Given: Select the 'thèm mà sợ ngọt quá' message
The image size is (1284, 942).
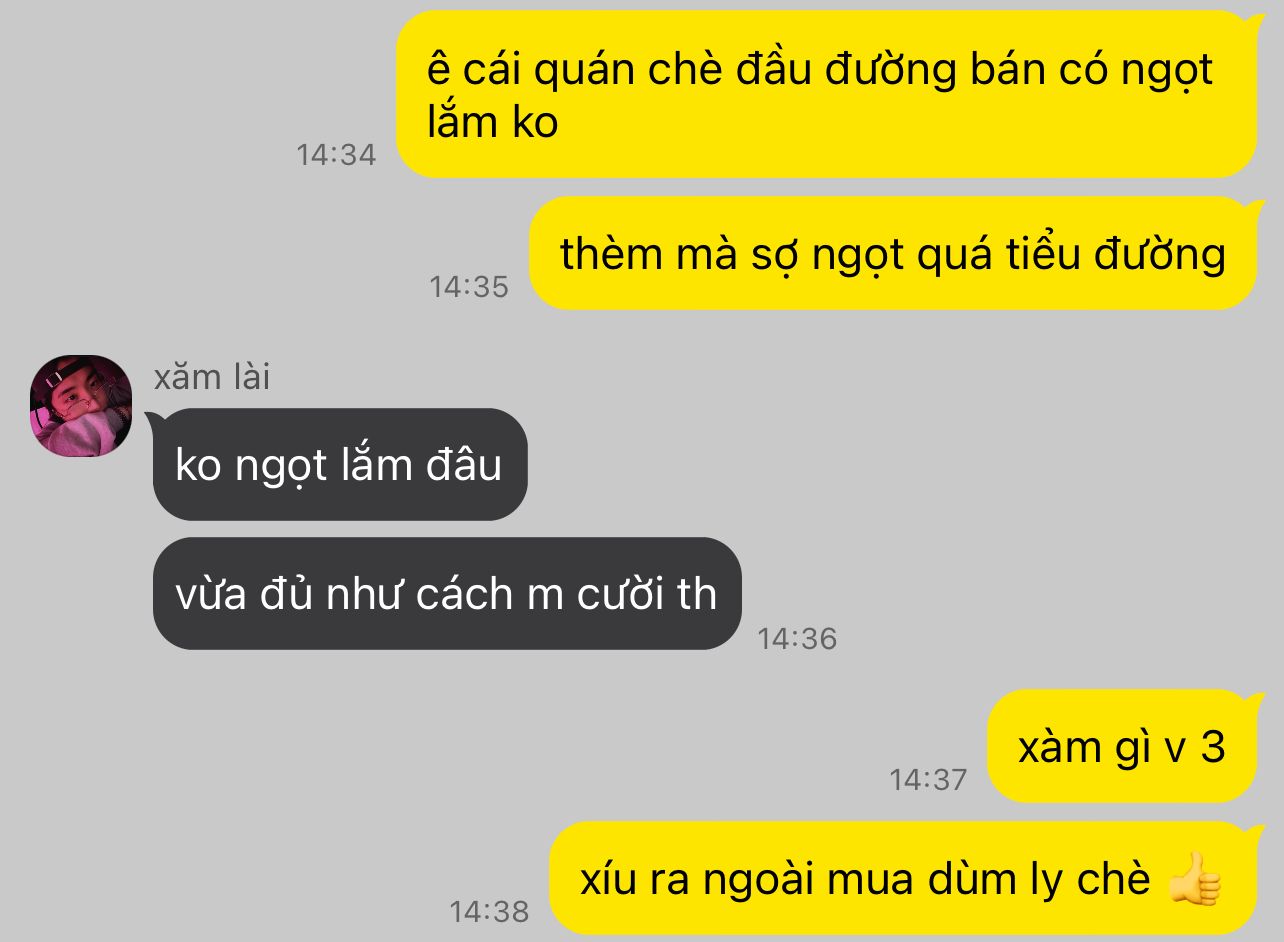Looking at the screenshot, I should [893, 254].
